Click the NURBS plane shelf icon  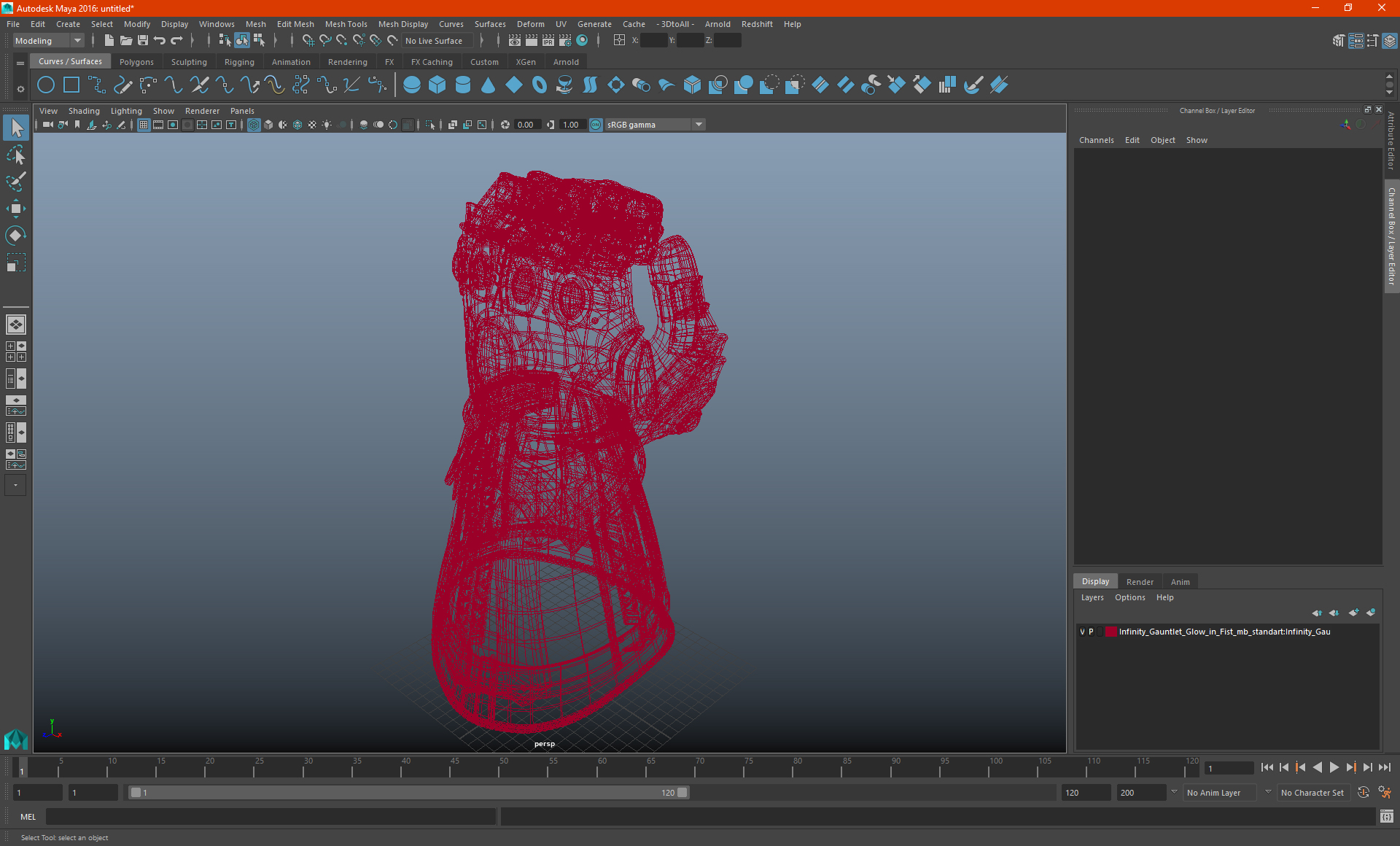tap(514, 85)
